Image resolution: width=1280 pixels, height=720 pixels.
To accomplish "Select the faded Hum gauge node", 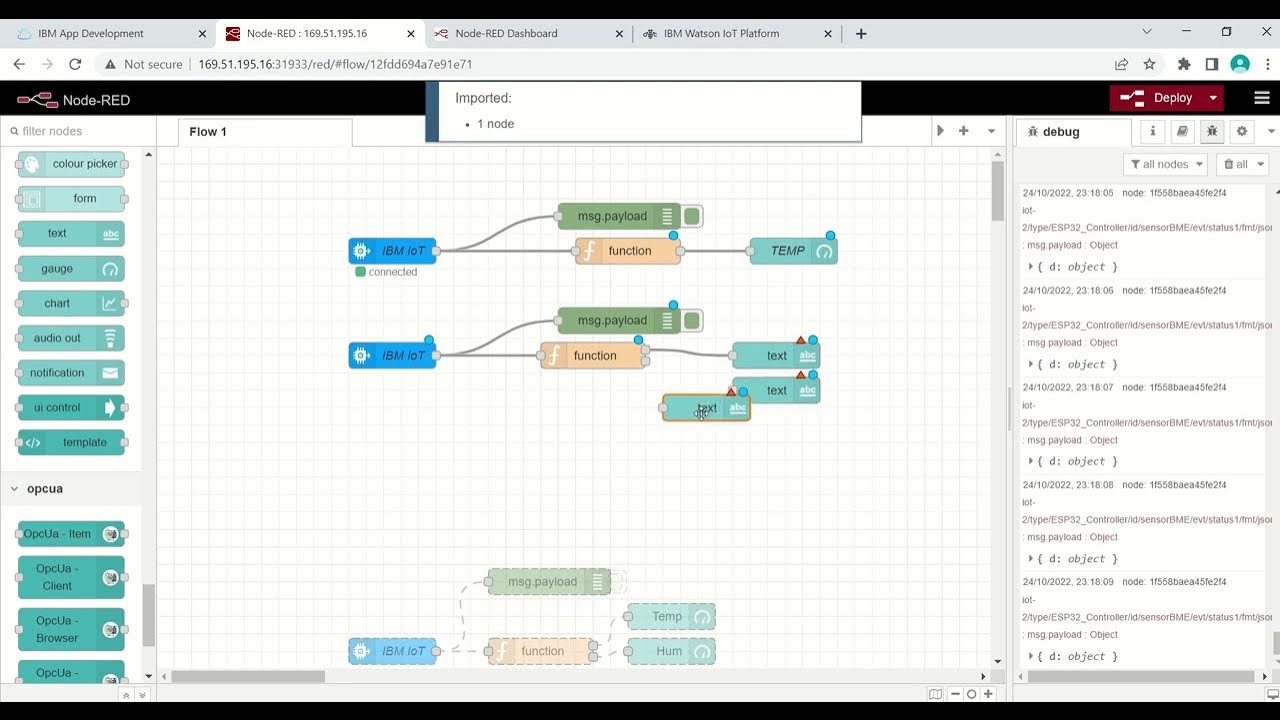I will coord(671,651).
